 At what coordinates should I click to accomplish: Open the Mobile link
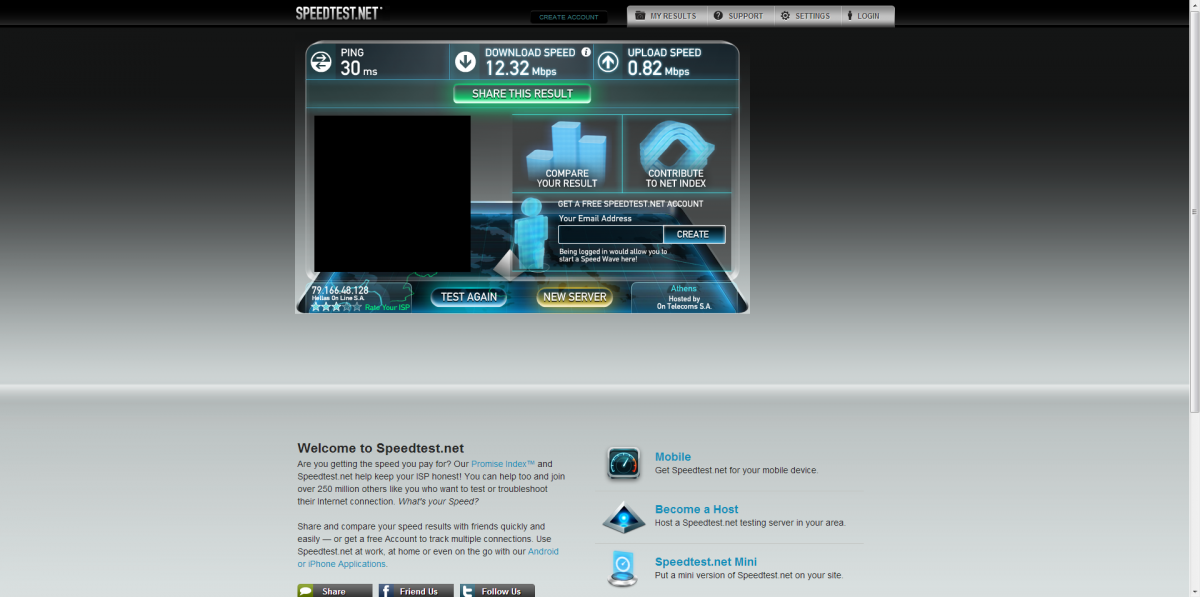click(x=673, y=457)
